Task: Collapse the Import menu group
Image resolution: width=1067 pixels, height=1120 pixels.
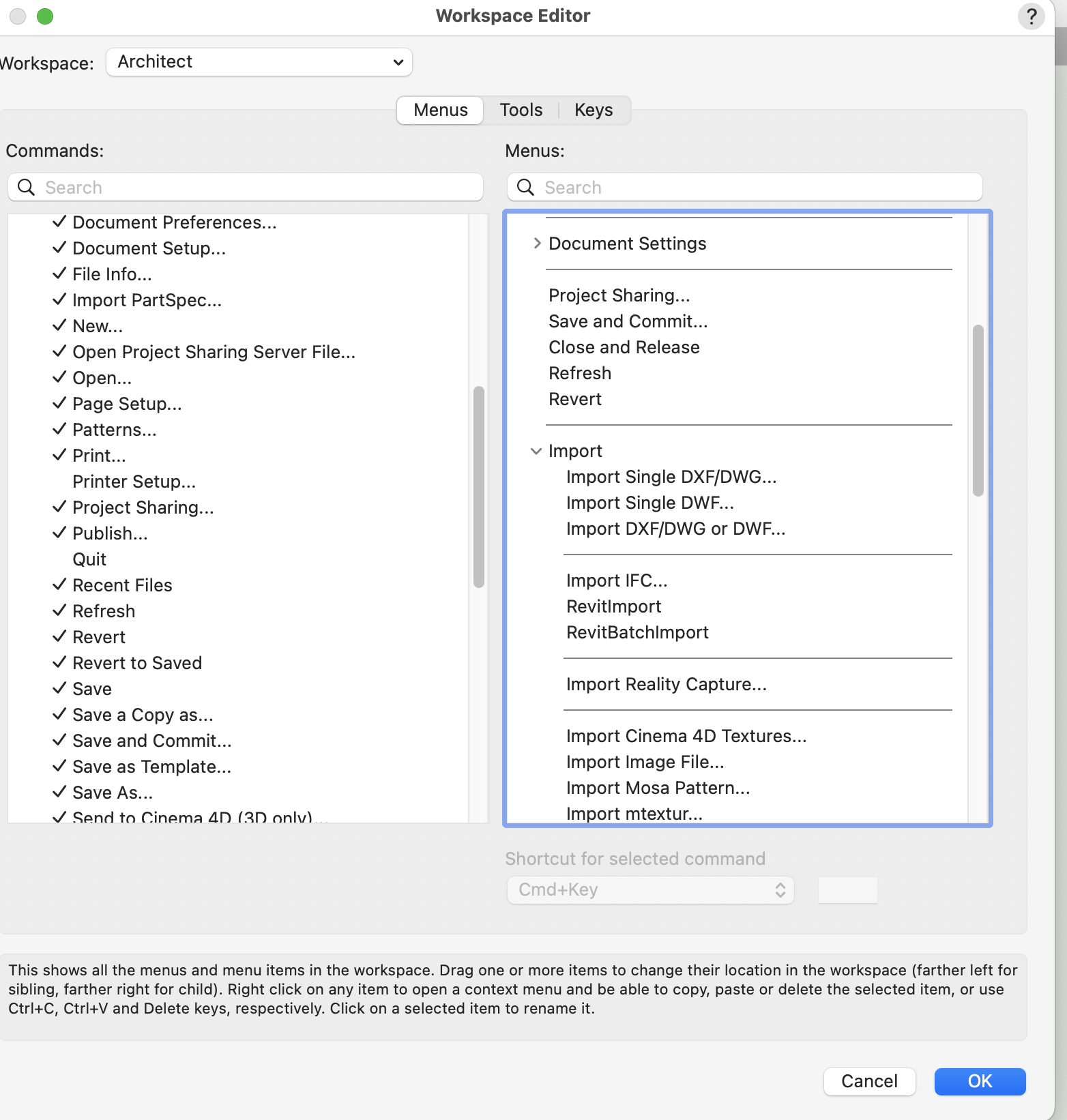Action: 537,451
